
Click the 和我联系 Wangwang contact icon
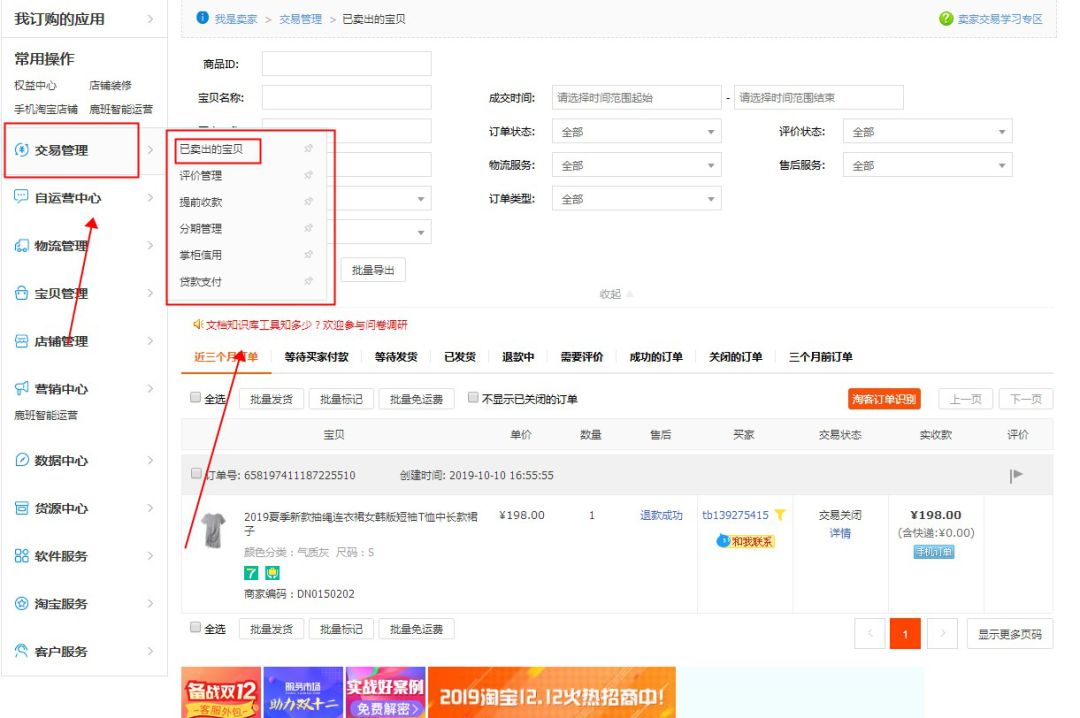click(x=725, y=540)
